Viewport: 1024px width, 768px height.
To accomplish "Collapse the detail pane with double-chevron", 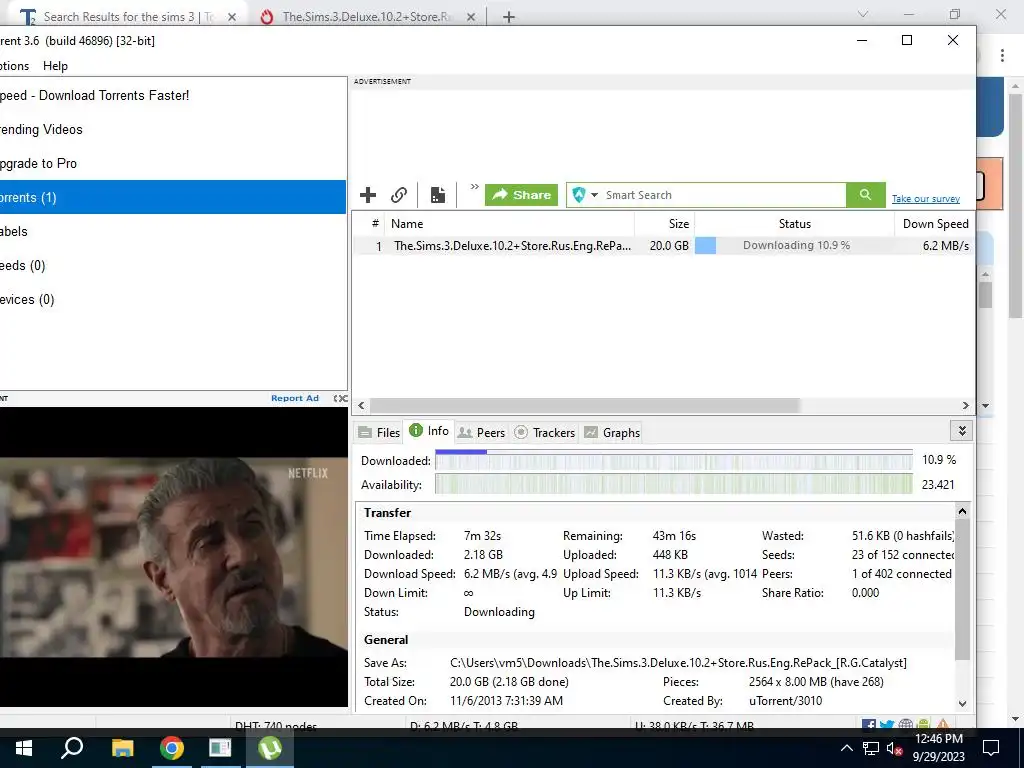I will (x=961, y=431).
